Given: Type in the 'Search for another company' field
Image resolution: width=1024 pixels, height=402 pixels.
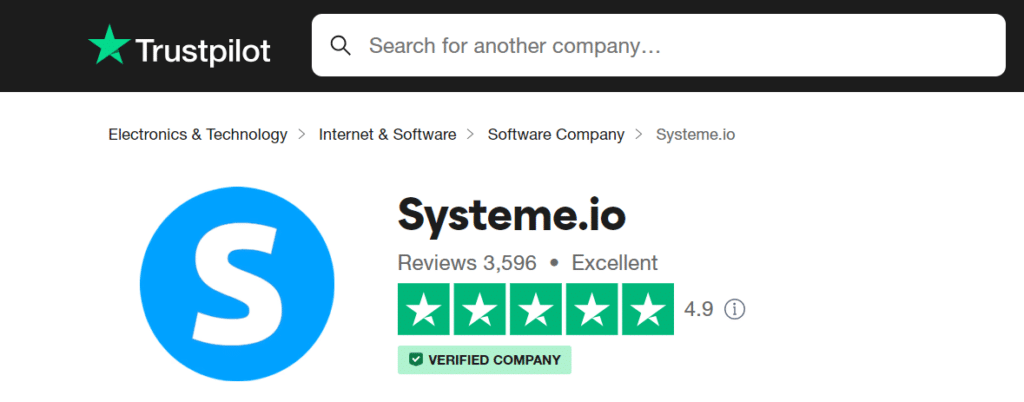Looking at the screenshot, I should pyautogui.click(x=670, y=46).
